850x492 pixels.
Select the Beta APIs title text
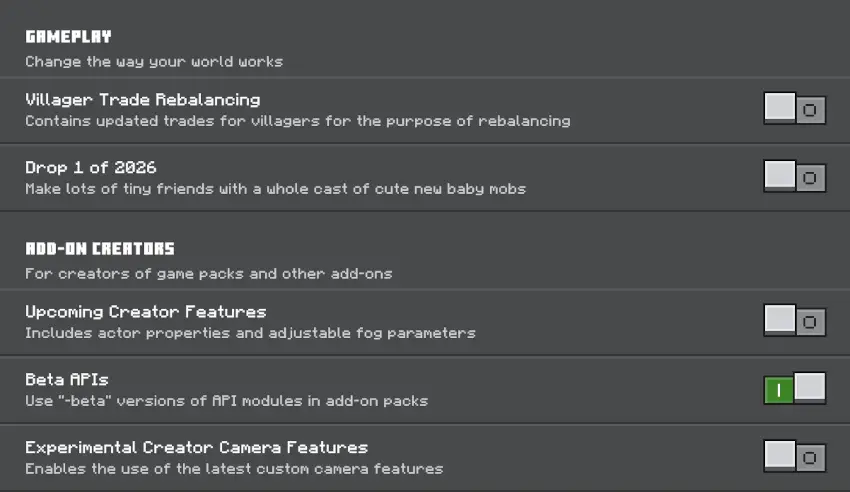[x=66, y=379]
